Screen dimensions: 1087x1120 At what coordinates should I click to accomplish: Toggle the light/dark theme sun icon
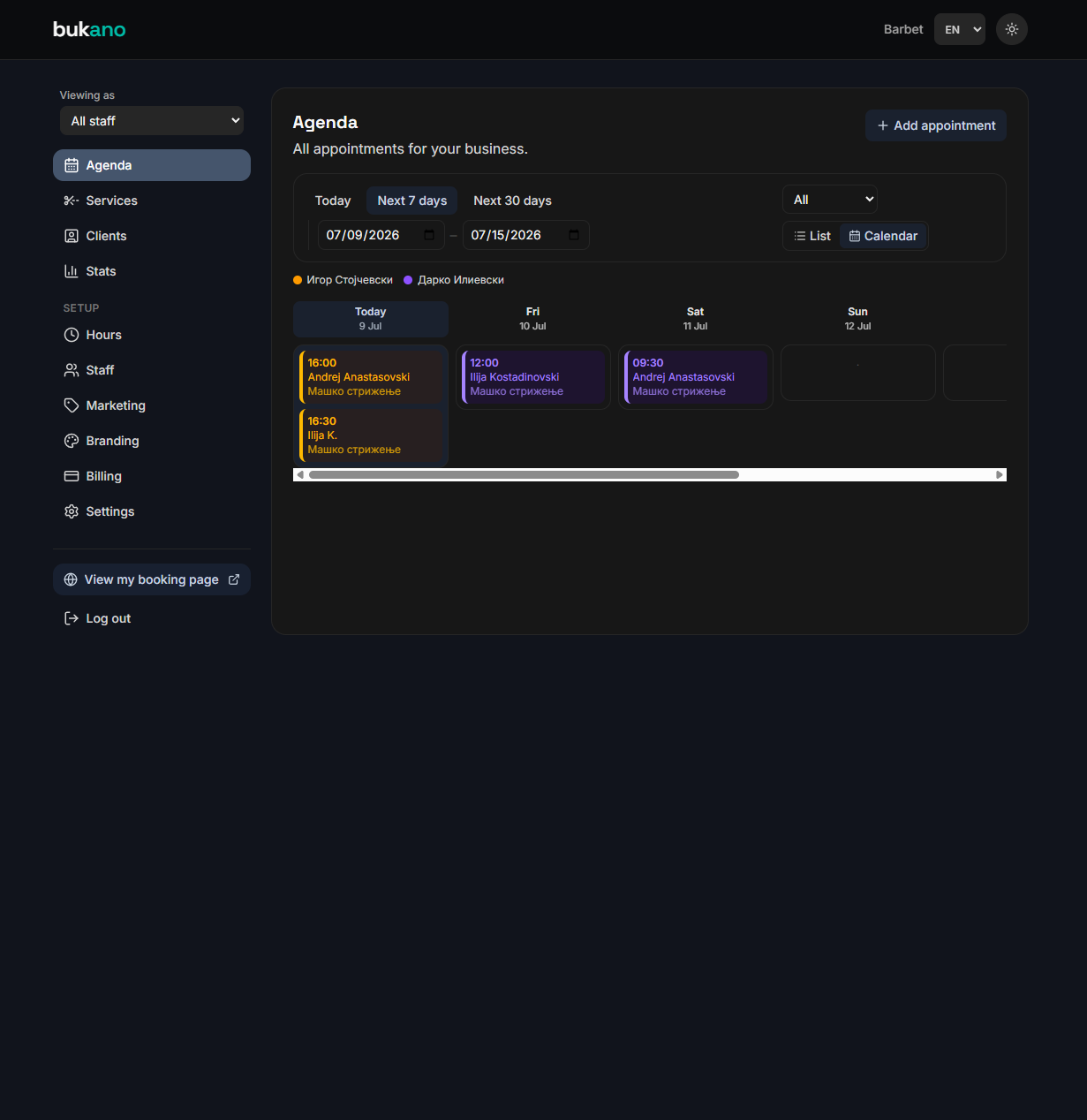pyautogui.click(x=1012, y=29)
